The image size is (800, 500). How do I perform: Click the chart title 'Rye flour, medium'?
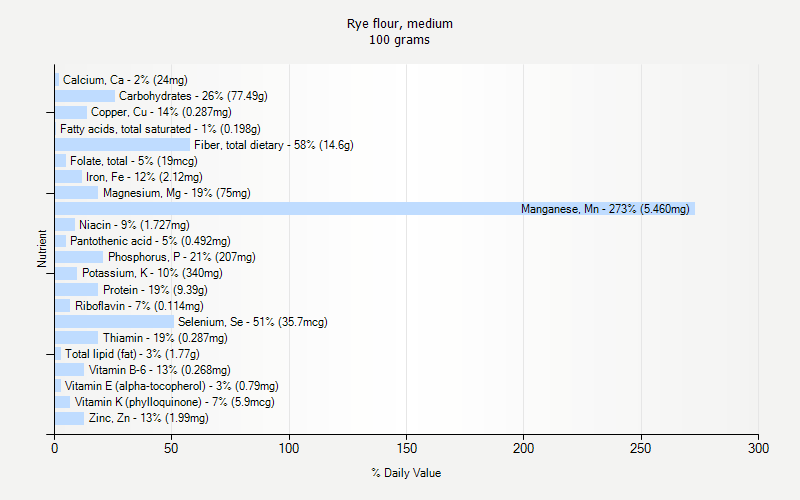pos(399,24)
